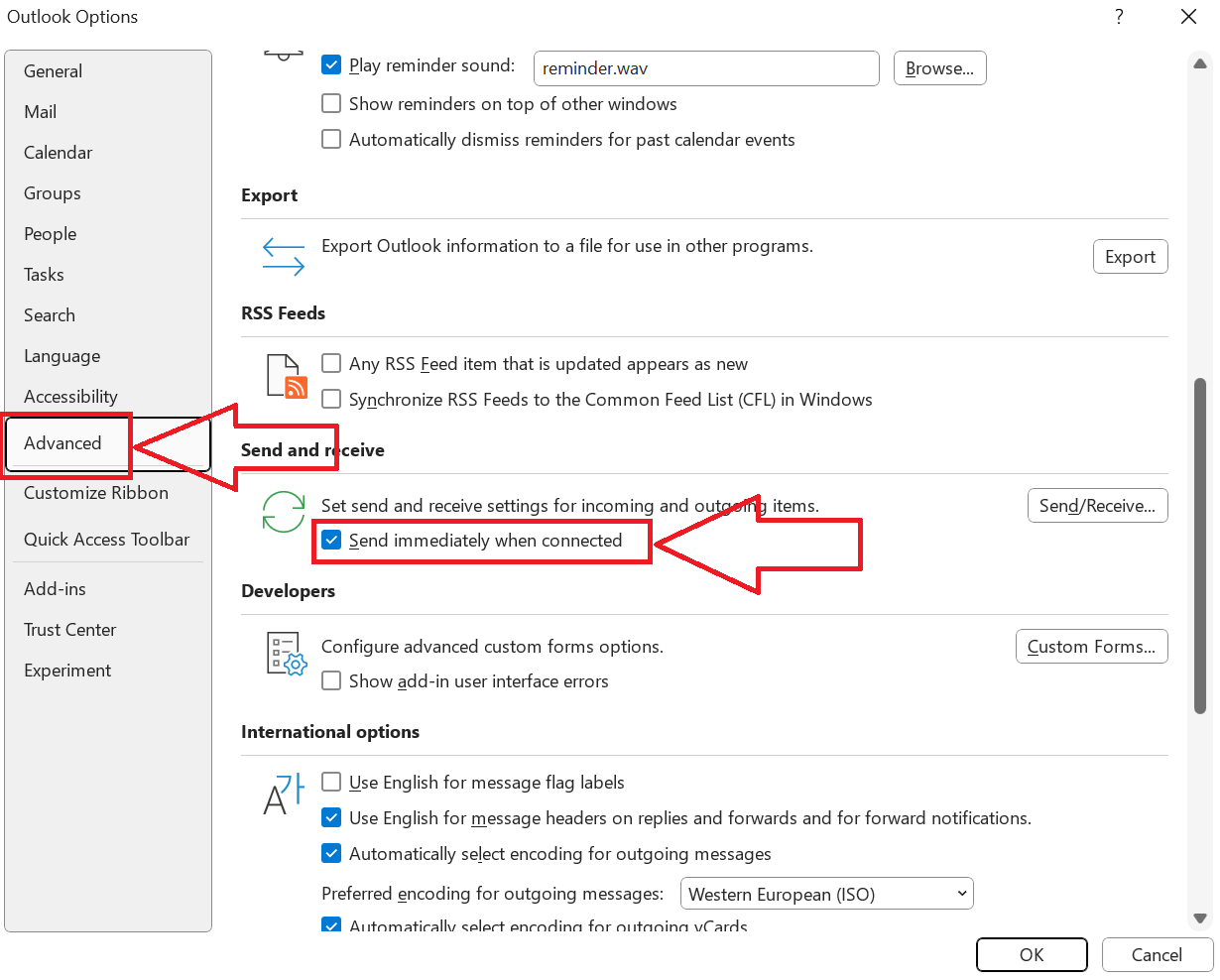Enable Show add-in user interface errors
The image size is (1220, 980).
(332, 680)
